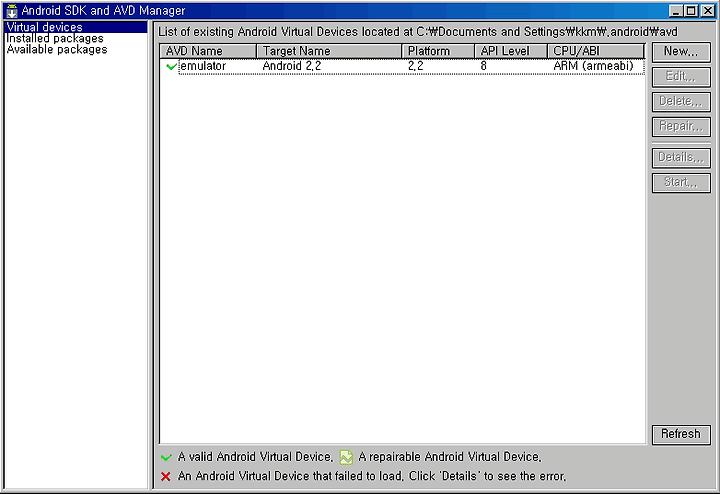
Task: Click the Repair... button
Action: coord(681,126)
